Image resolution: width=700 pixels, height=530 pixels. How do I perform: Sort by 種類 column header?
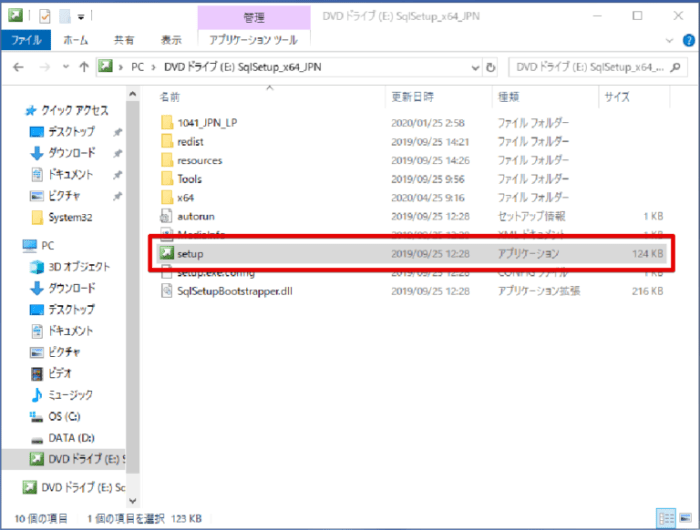click(x=508, y=97)
